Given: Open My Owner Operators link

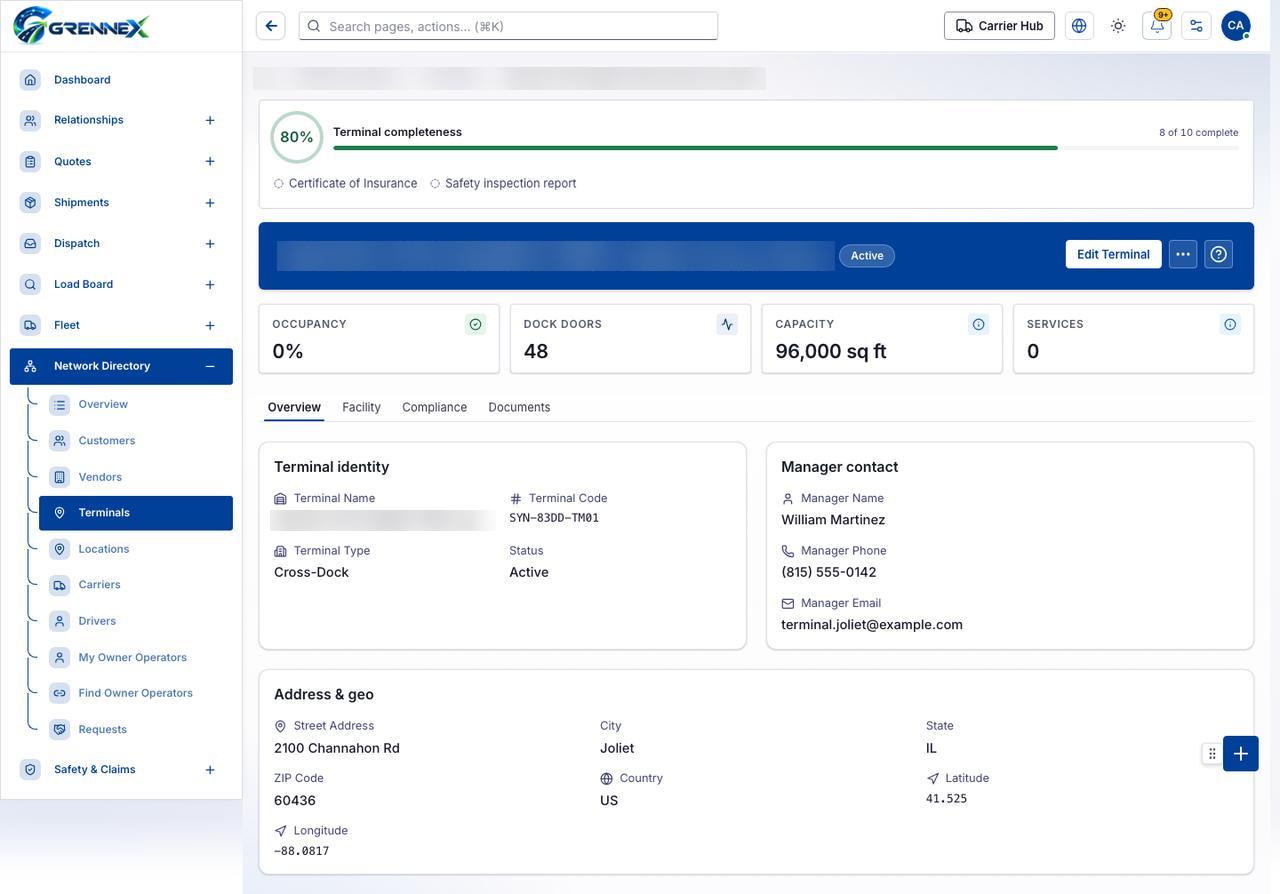Looking at the screenshot, I should tap(136, 657).
